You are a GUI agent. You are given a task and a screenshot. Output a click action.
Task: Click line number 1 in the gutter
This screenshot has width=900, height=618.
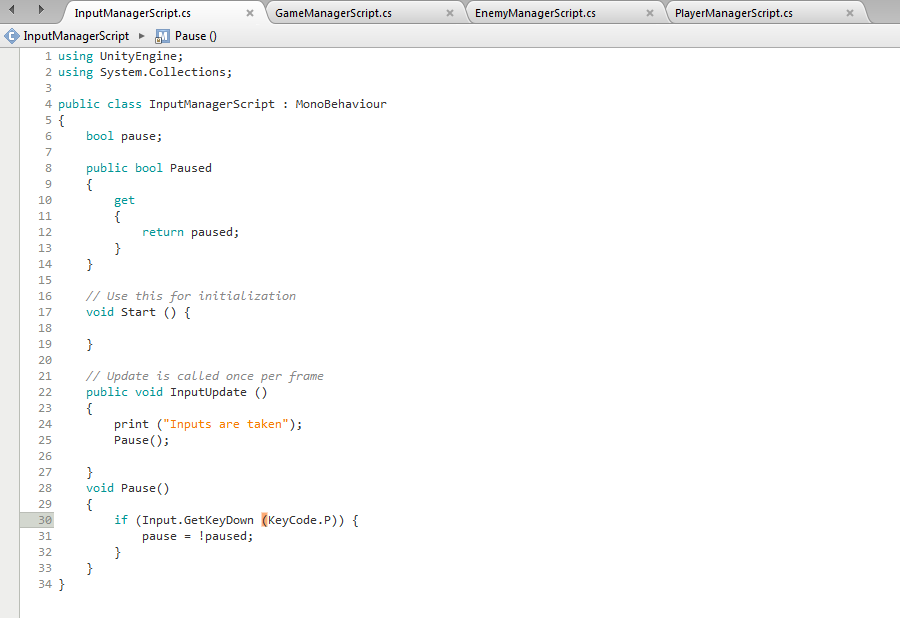[48, 56]
